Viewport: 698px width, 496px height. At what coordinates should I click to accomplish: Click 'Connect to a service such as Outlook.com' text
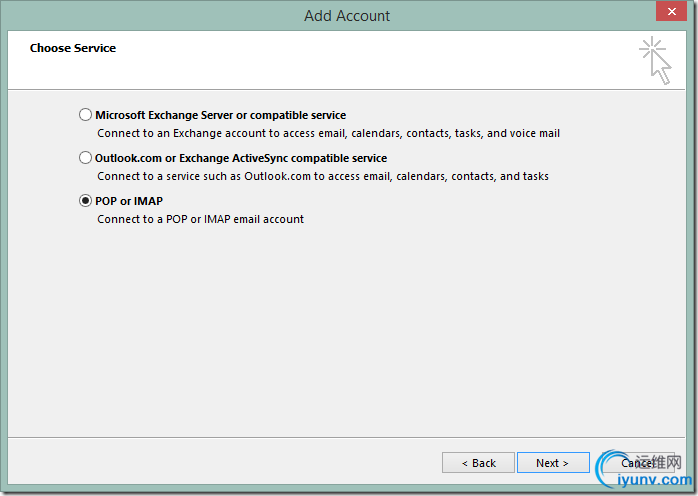pyautogui.click(x=323, y=176)
